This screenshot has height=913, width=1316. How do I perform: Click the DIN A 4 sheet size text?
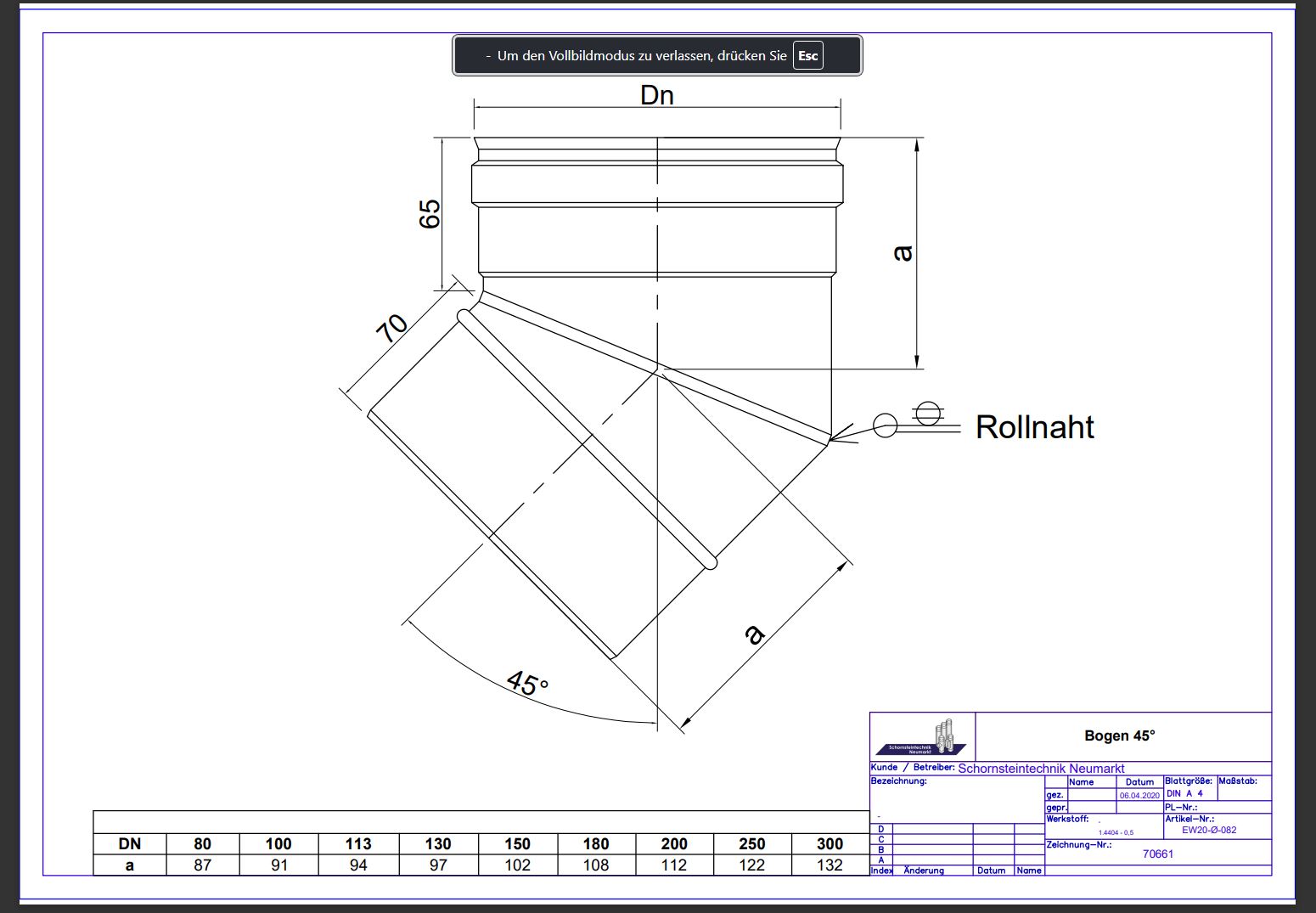pyautogui.click(x=1184, y=793)
